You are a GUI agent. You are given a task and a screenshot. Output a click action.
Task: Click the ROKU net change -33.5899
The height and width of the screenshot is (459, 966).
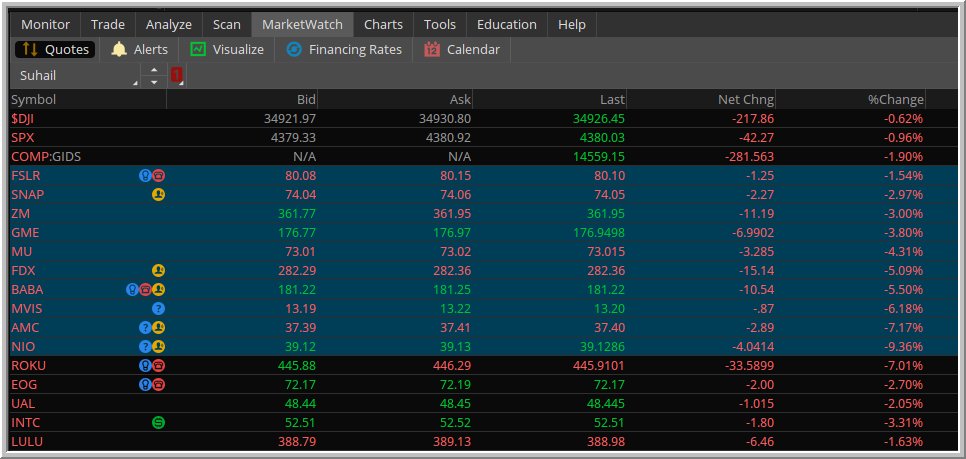pos(749,366)
